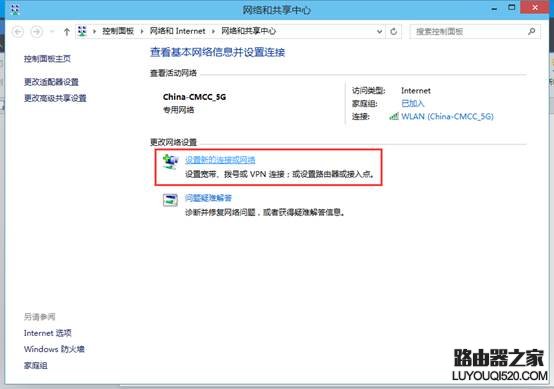Open the 问题疑难解答 troubleshooting link
The height and width of the screenshot is (389, 554).
[208, 198]
